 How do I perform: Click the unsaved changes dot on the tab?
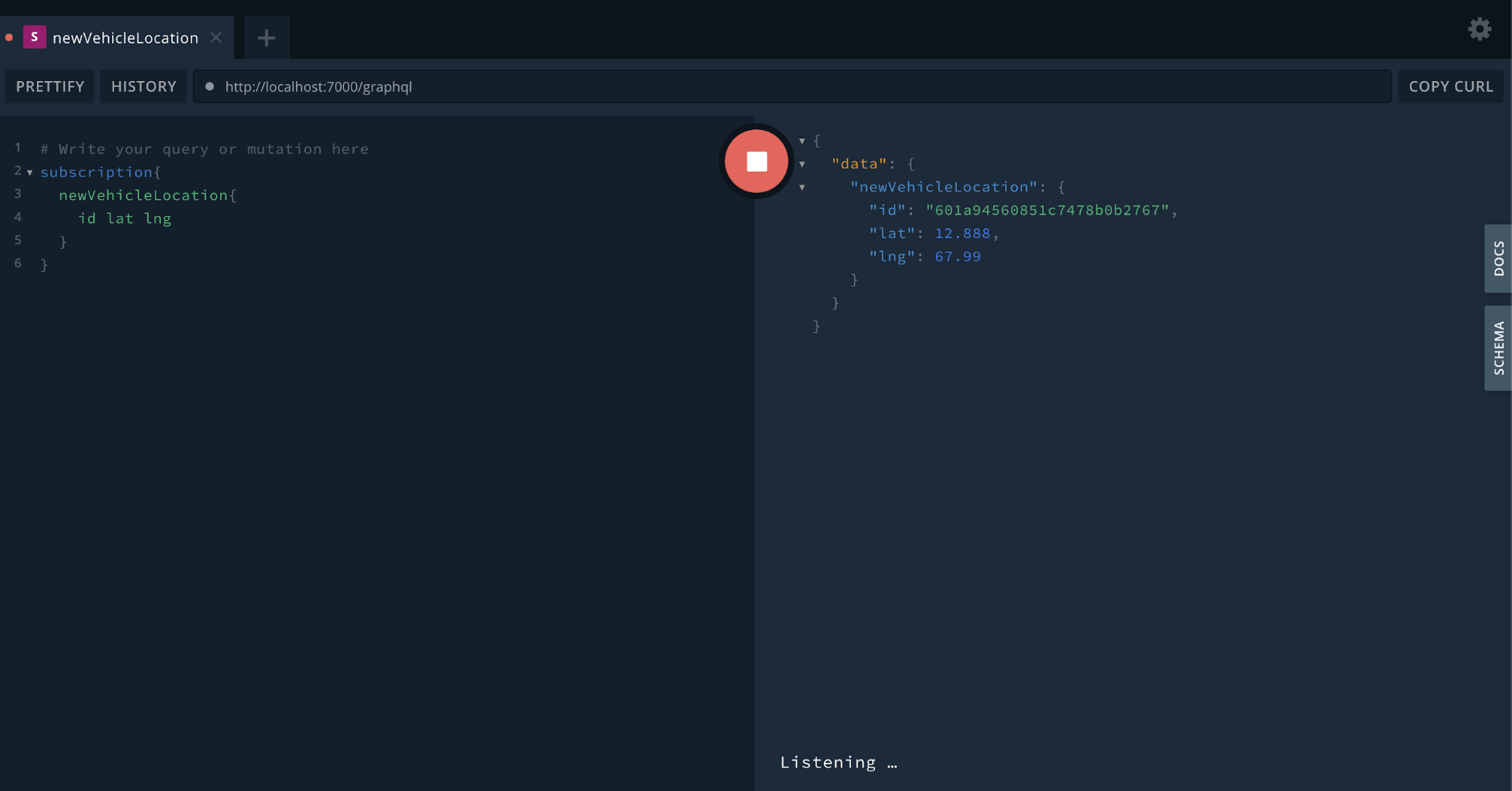[8, 36]
